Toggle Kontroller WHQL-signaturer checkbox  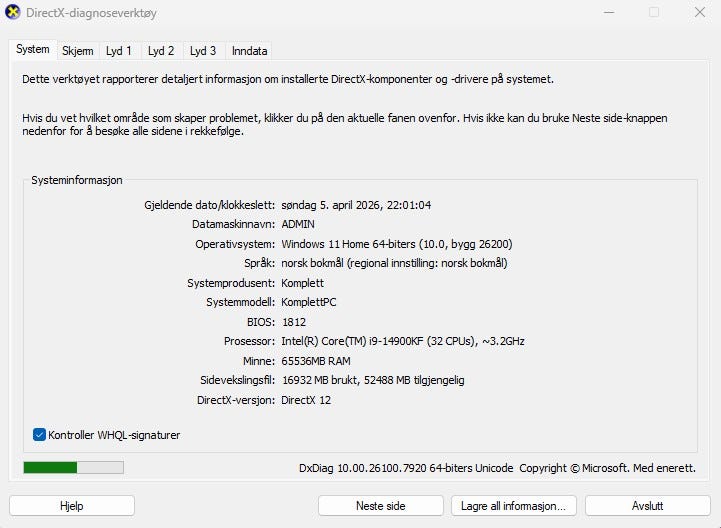[x=40, y=435]
